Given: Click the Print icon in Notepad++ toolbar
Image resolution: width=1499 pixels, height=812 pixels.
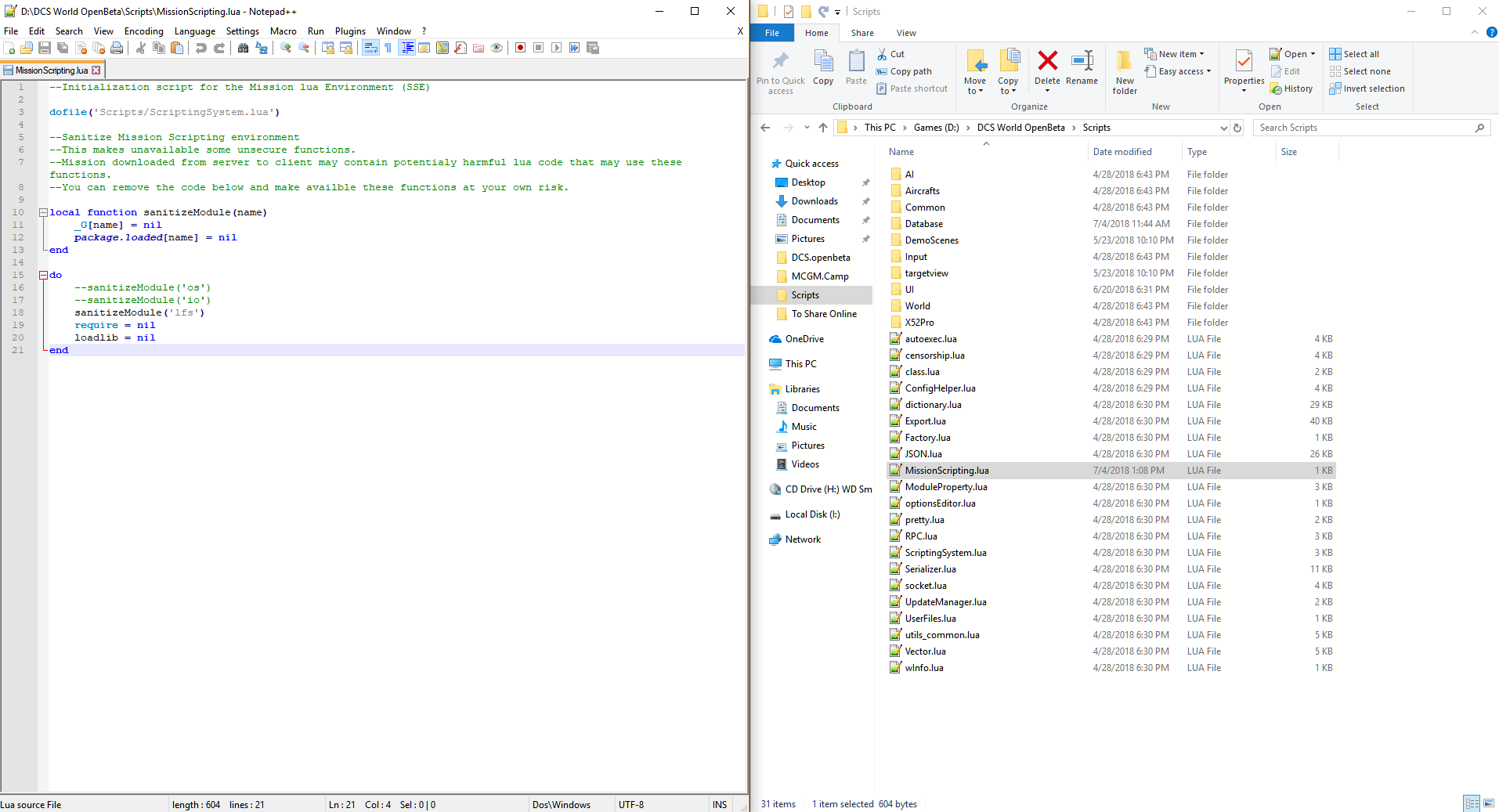Looking at the screenshot, I should click(117, 48).
